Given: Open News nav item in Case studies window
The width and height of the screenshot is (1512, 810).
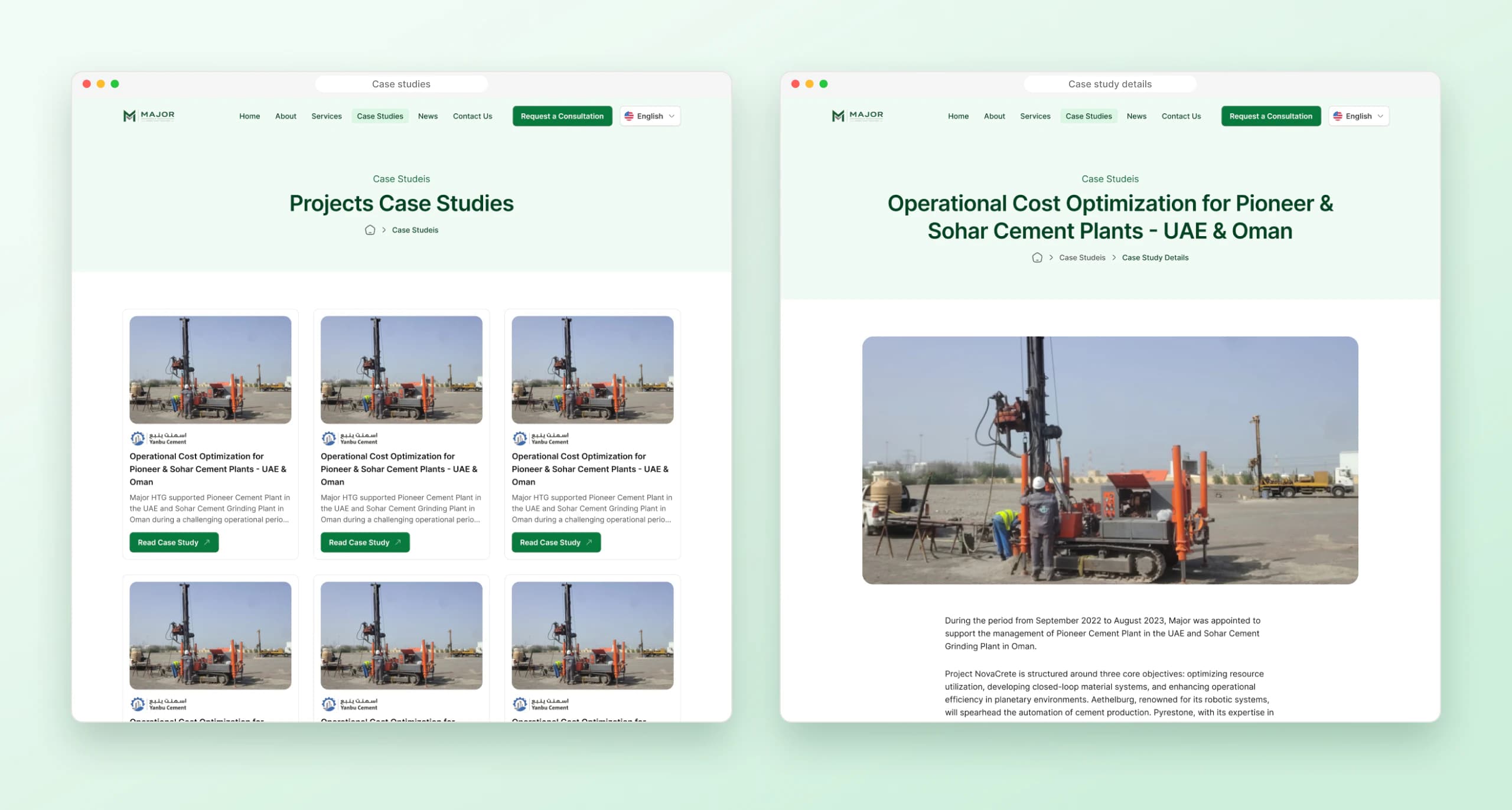Looking at the screenshot, I should [428, 116].
